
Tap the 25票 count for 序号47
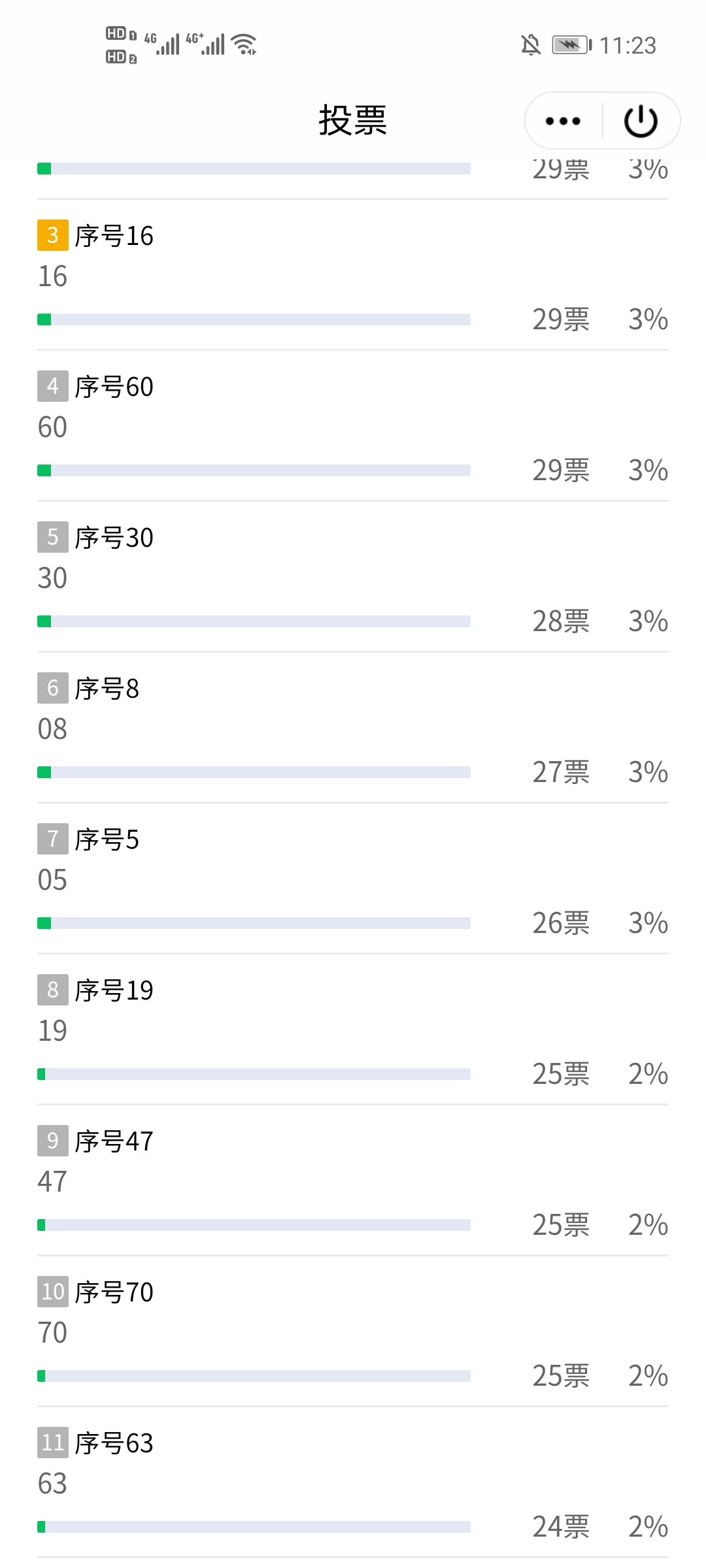pyautogui.click(x=561, y=1225)
